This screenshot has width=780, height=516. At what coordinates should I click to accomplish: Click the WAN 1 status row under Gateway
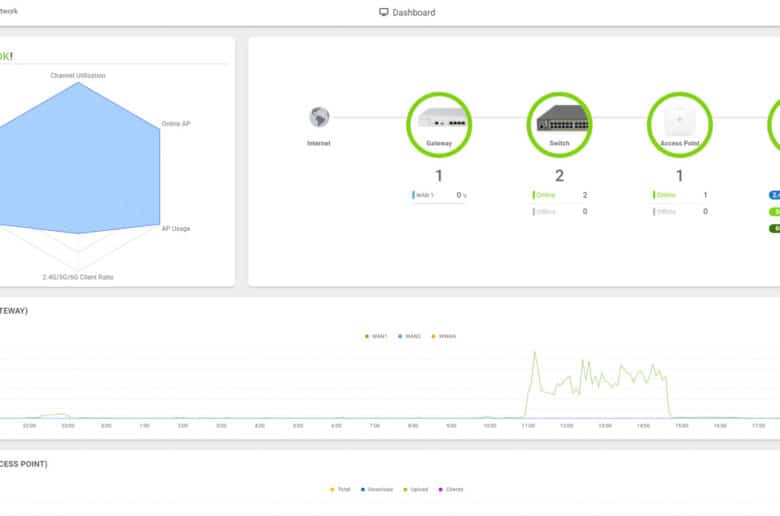(439, 195)
